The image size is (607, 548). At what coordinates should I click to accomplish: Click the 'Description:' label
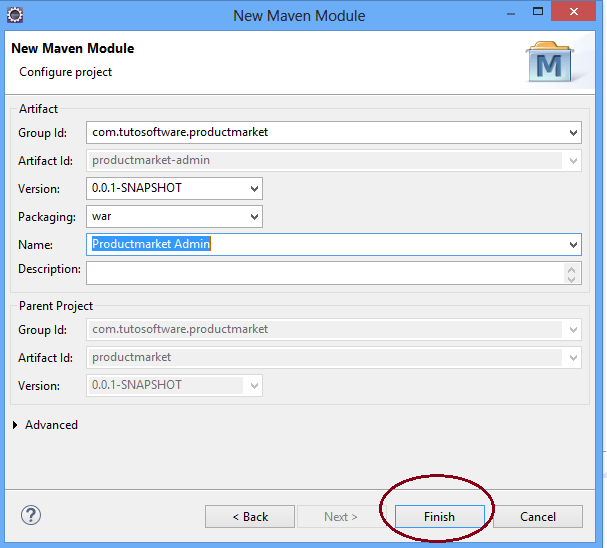point(50,269)
